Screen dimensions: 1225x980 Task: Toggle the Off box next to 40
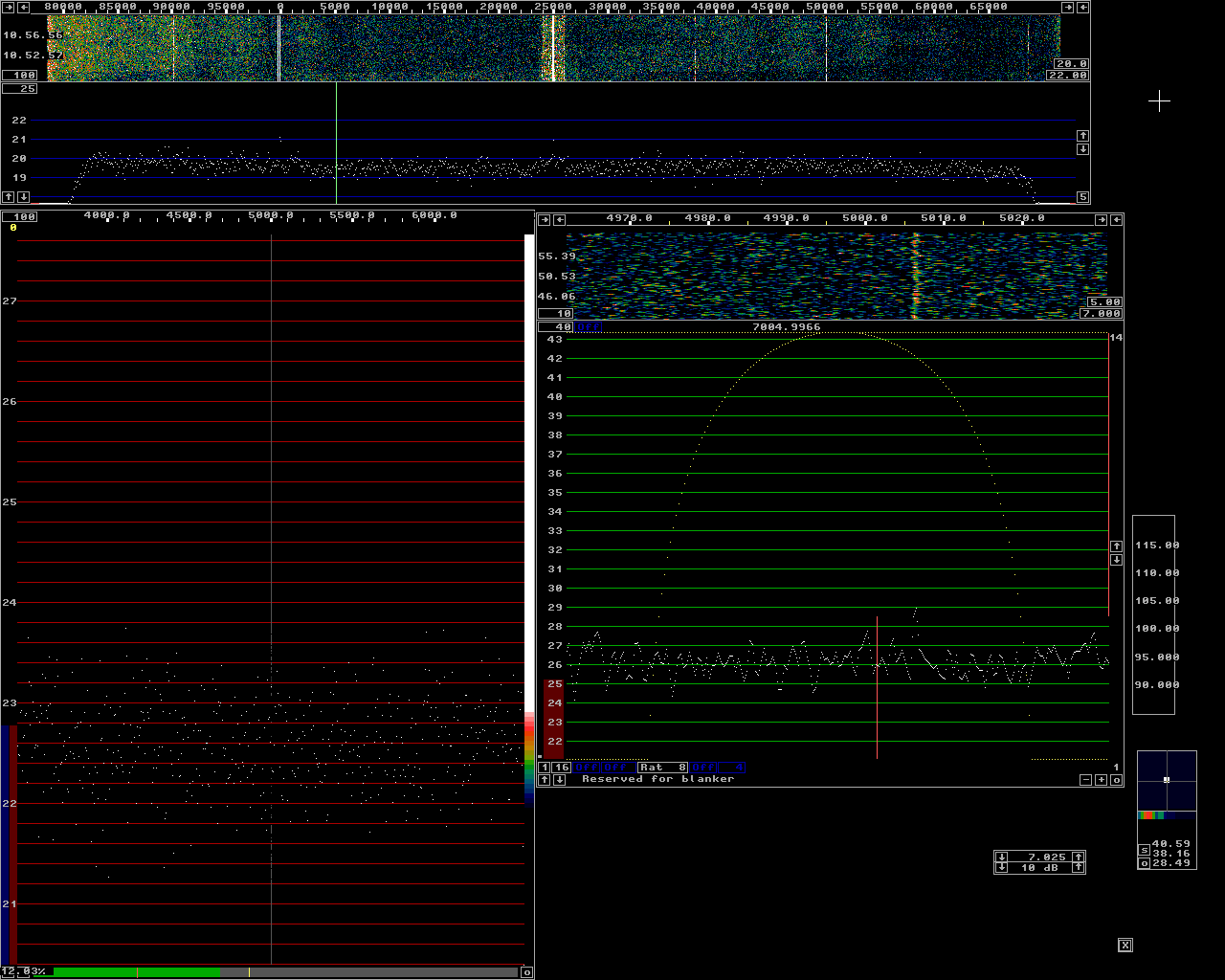point(589,326)
